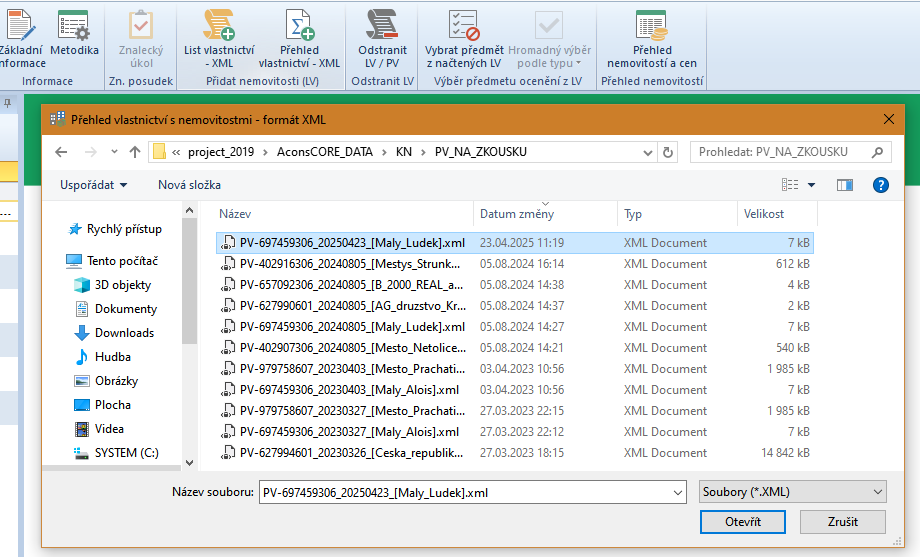Open recent locations dropdown arrow
This screenshot has width=920, height=557.
(114, 152)
